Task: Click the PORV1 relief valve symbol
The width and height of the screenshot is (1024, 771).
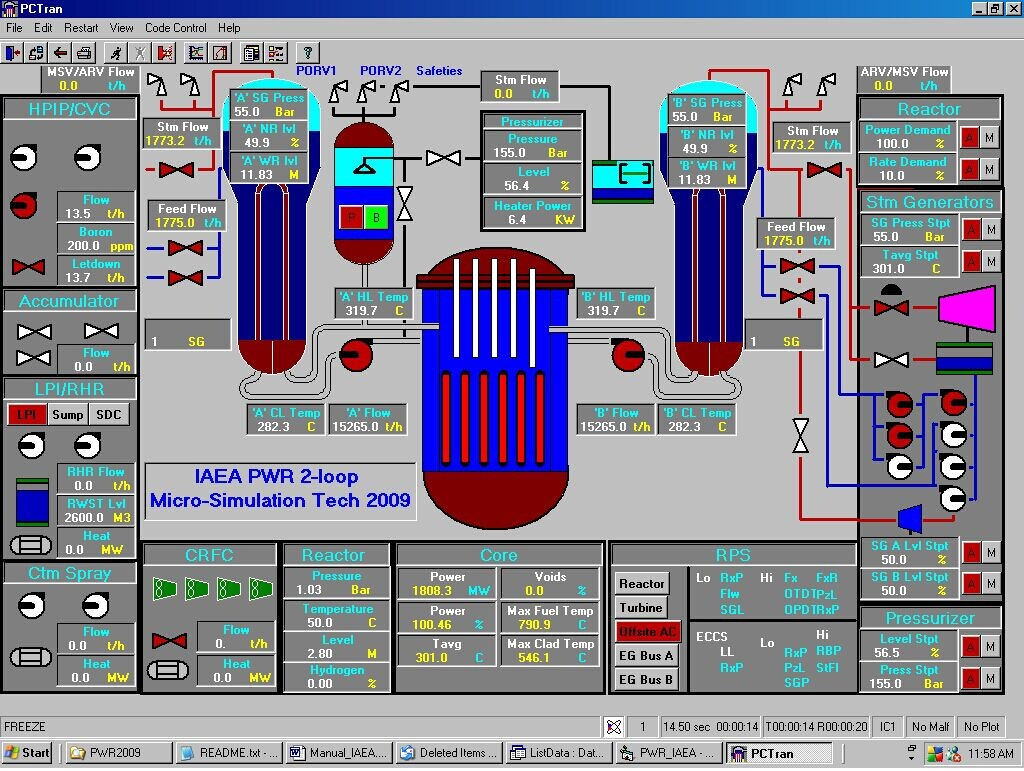Action: [338, 92]
